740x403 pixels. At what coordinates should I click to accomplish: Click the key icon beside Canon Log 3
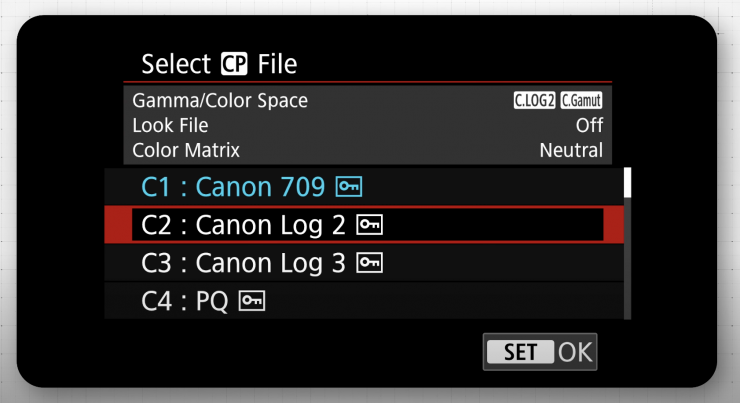click(x=369, y=263)
